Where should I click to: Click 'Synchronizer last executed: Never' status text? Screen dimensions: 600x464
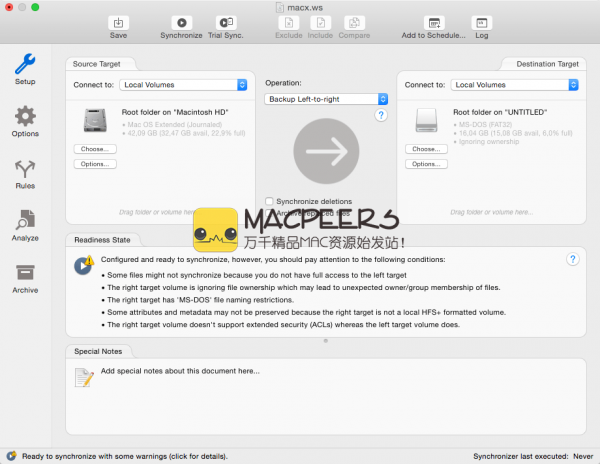(x=533, y=456)
